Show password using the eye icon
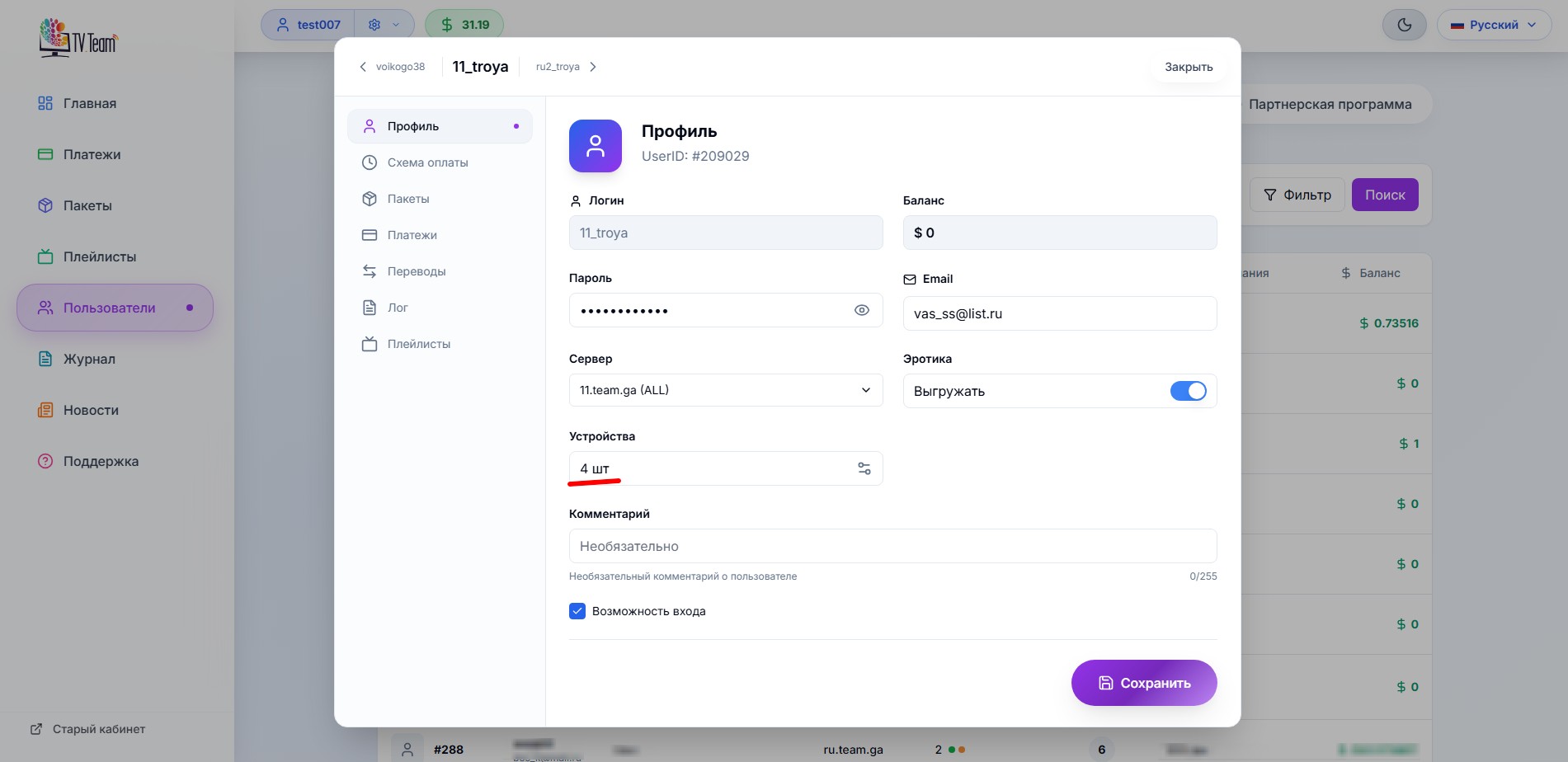The width and height of the screenshot is (1568, 762). pos(861,311)
